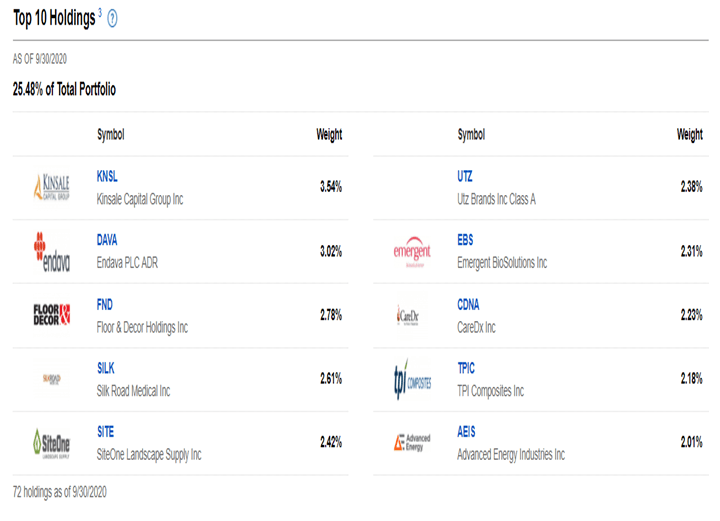Click the TPIC ticker symbol
Screen dimensions: 720x521
tap(467, 368)
